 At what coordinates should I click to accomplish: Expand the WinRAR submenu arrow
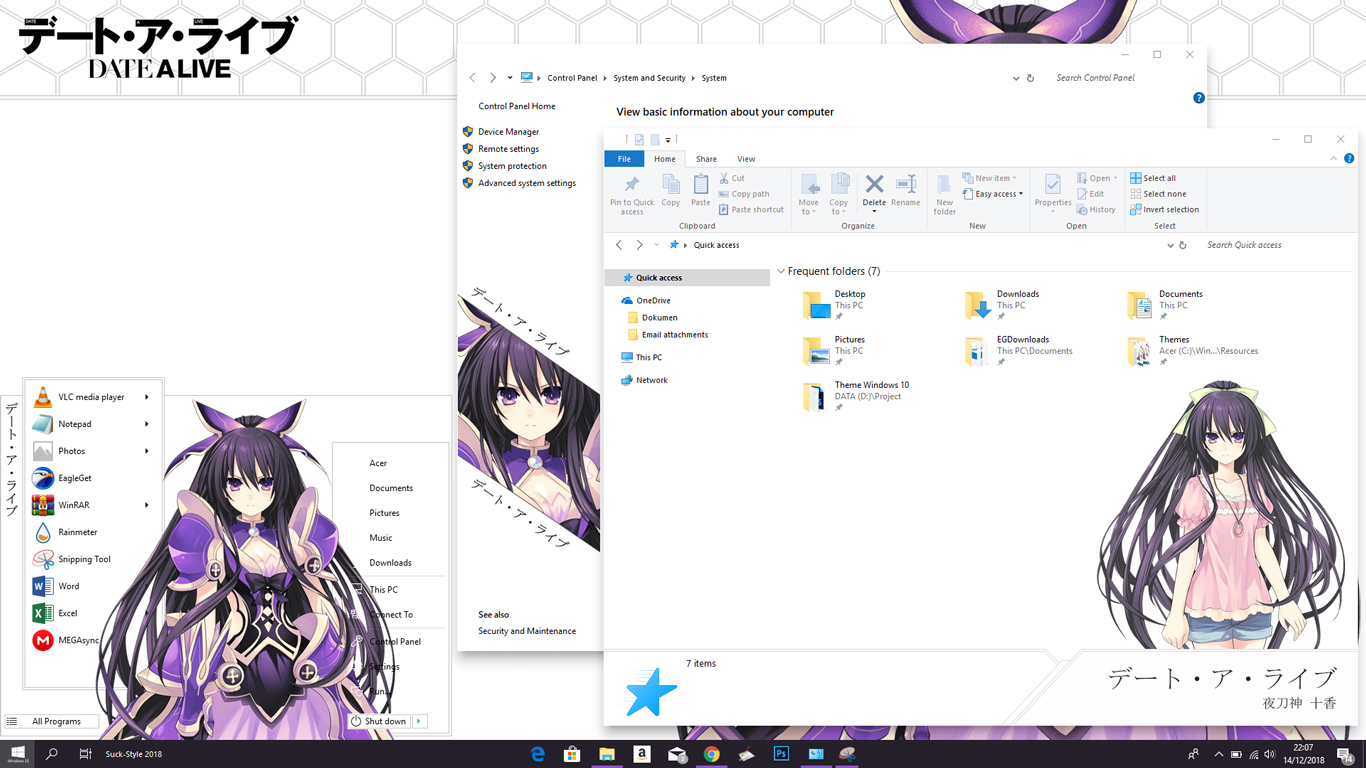147,505
